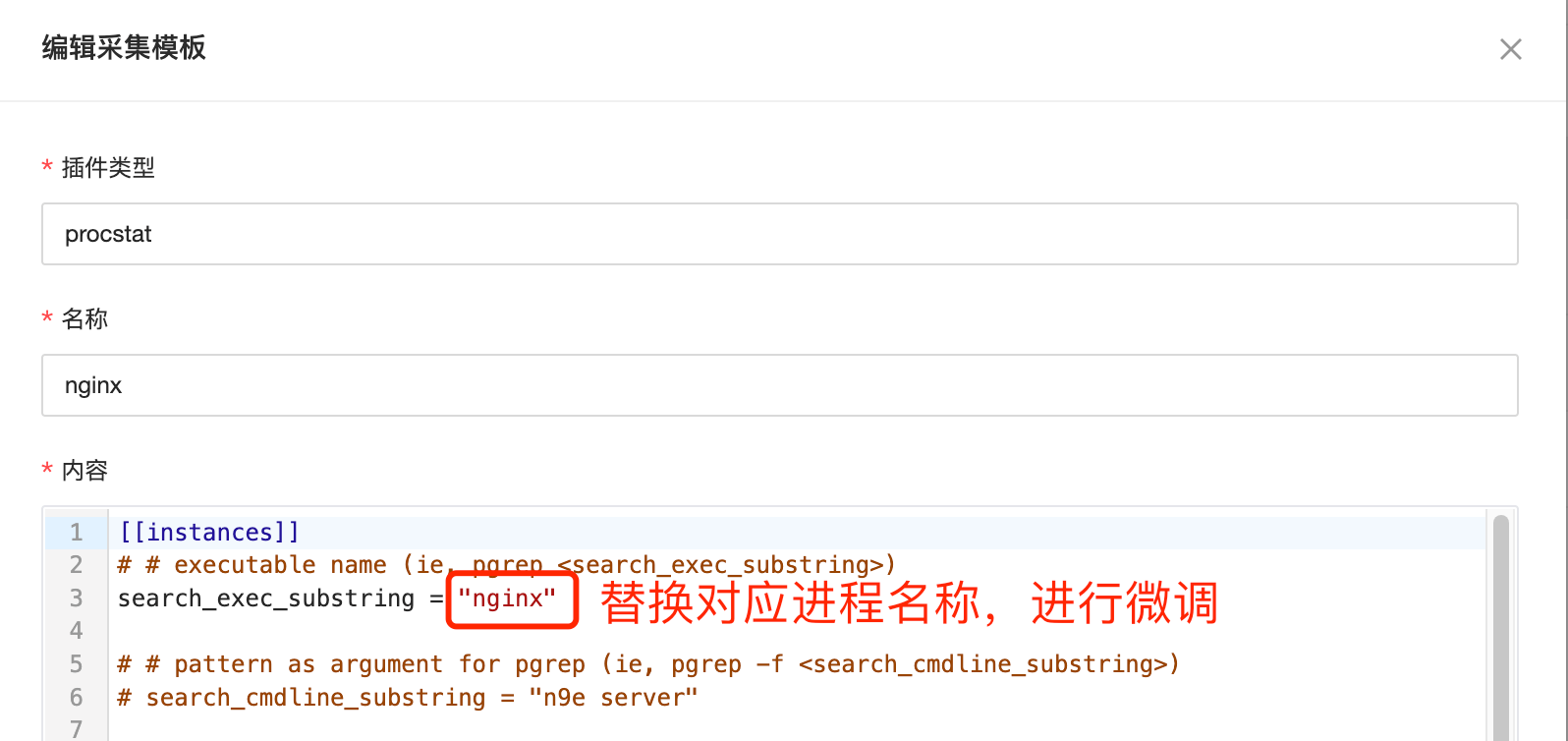Click the search_cmdline_substring "n9e server" line
1568x741 pixels.
click(x=408, y=698)
